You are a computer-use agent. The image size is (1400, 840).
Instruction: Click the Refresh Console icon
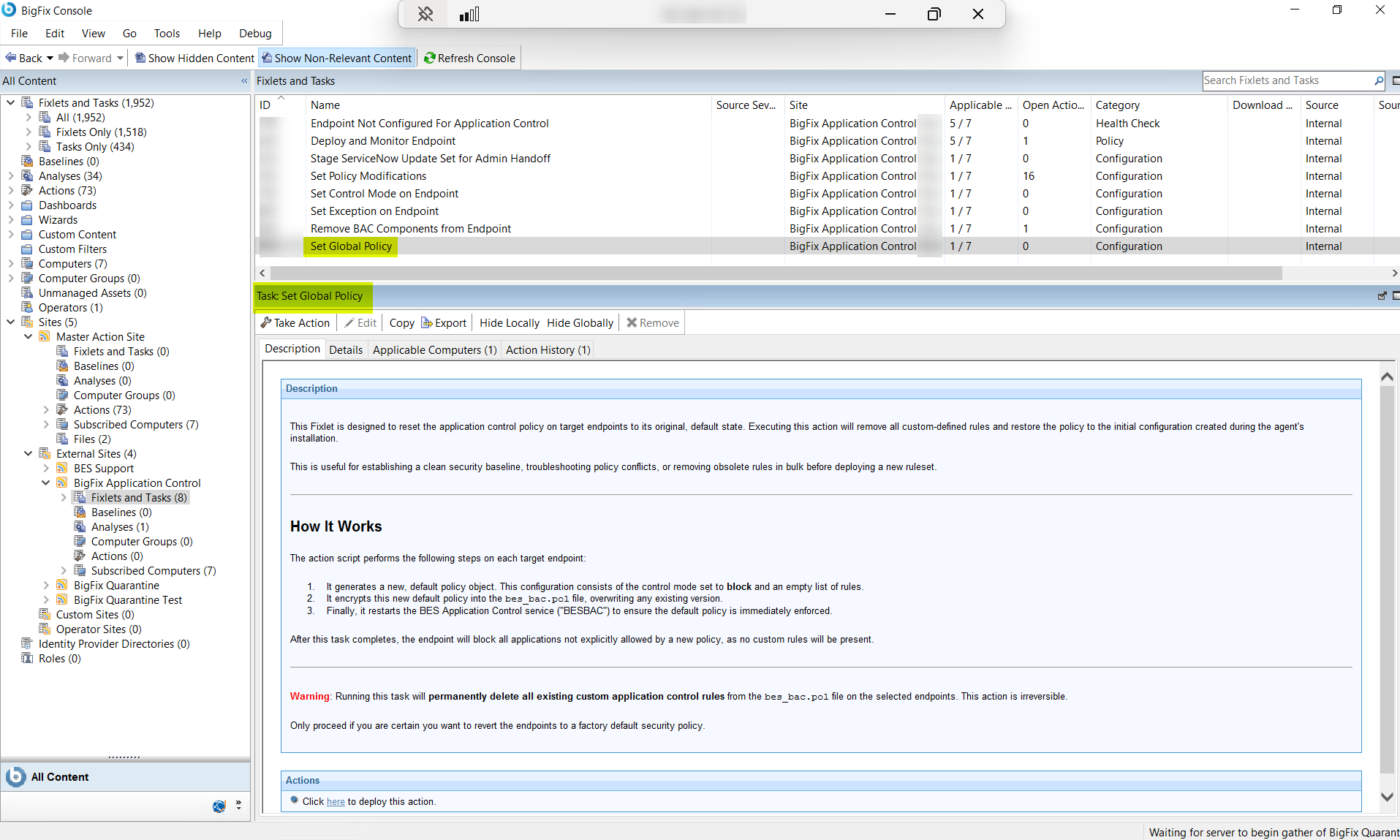(430, 58)
